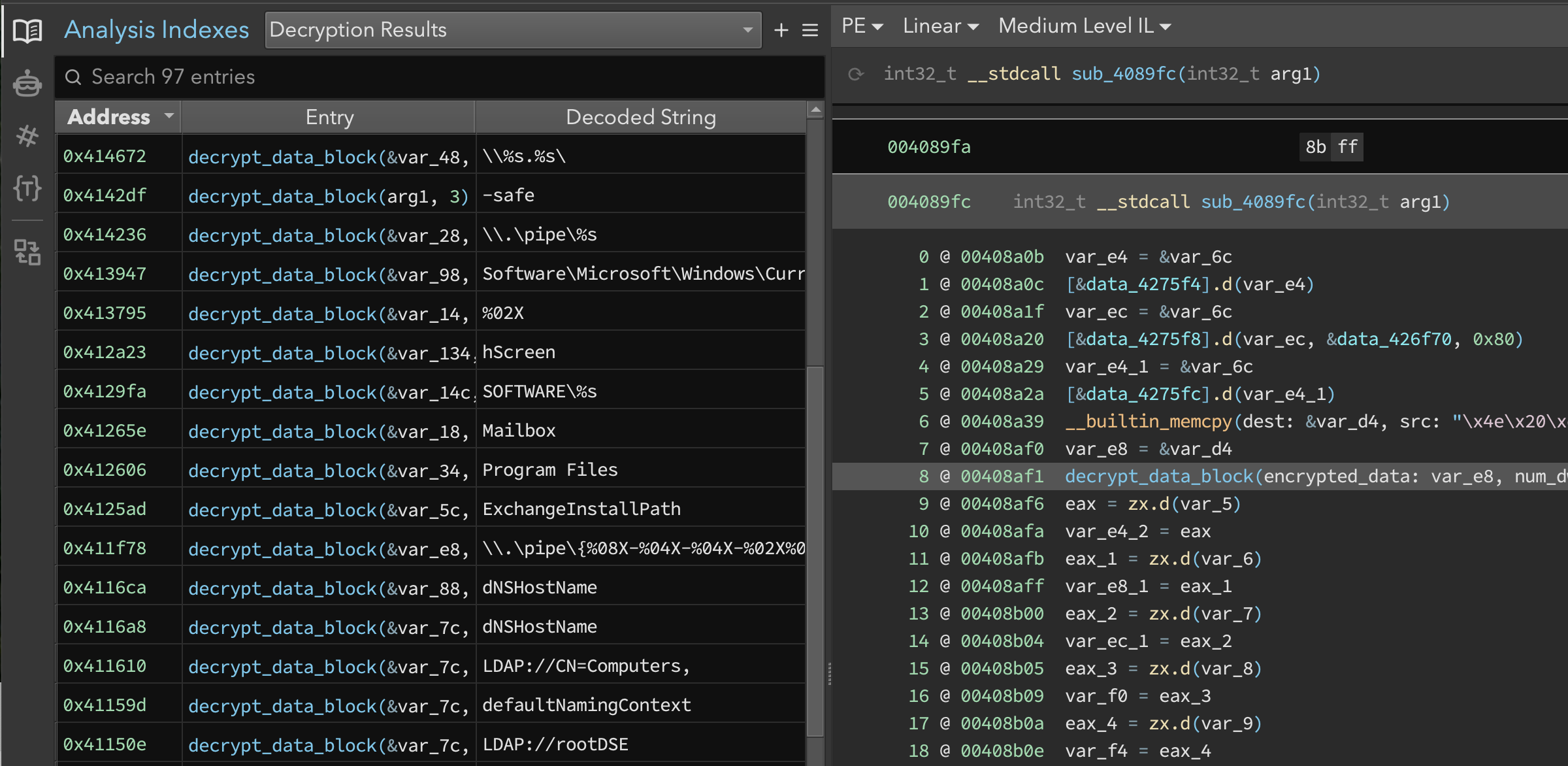Click zx.d(var_6) expression on line 11
Screen dimensions: 1568x766
(x=1206, y=559)
